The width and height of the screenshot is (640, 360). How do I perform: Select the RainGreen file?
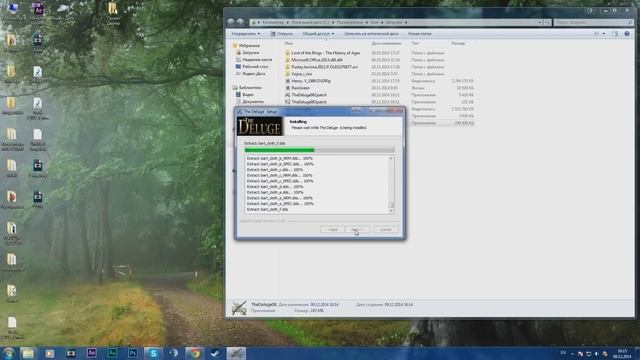point(300,88)
